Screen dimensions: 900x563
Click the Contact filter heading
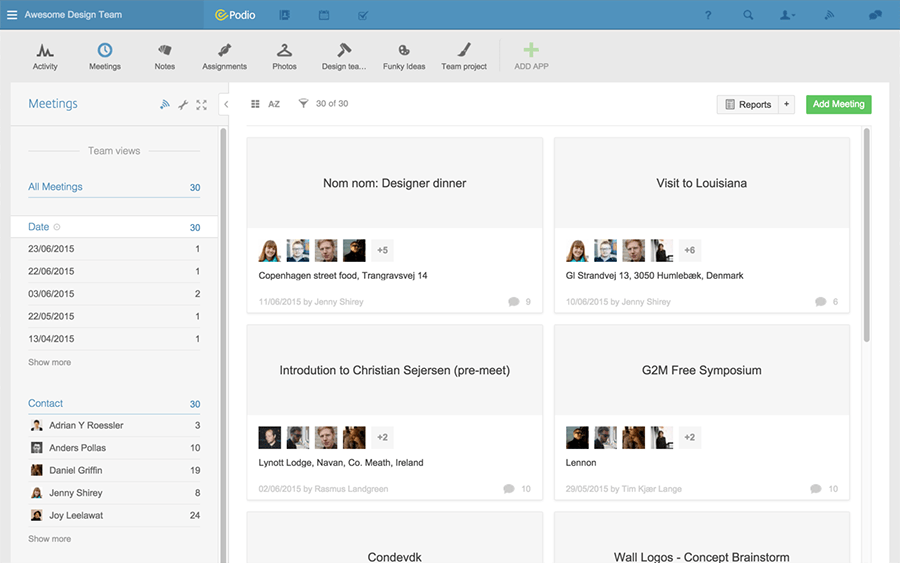tap(114, 403)
